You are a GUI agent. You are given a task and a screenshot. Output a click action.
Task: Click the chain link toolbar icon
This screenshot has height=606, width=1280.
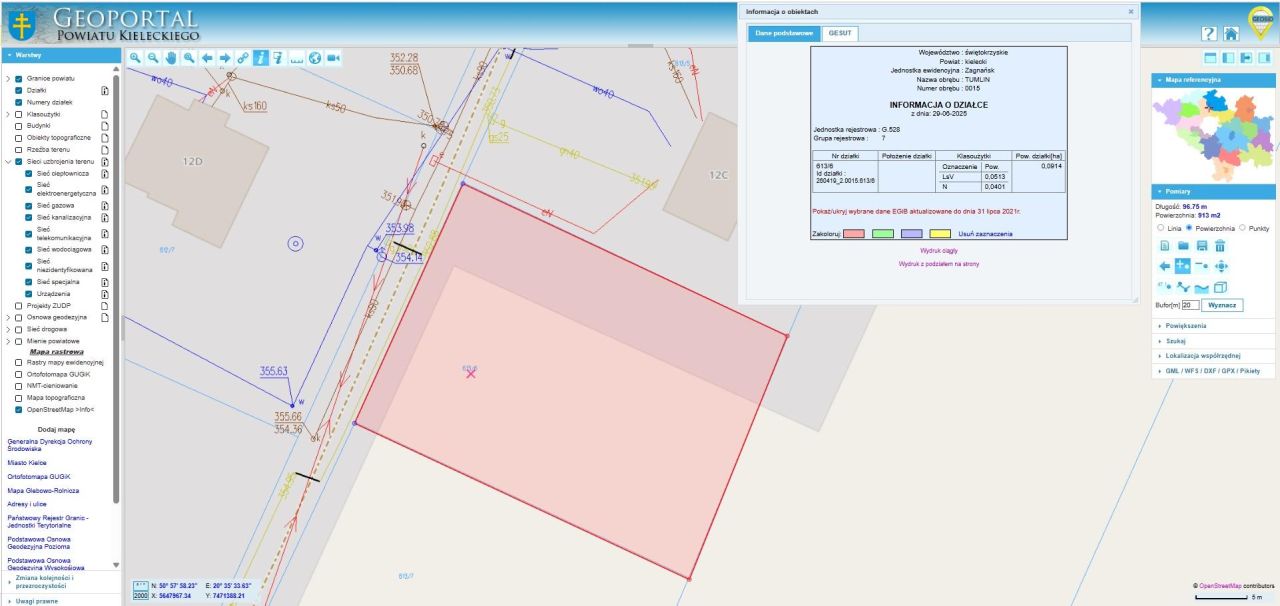pyautogui.click(x=243, y=58)
